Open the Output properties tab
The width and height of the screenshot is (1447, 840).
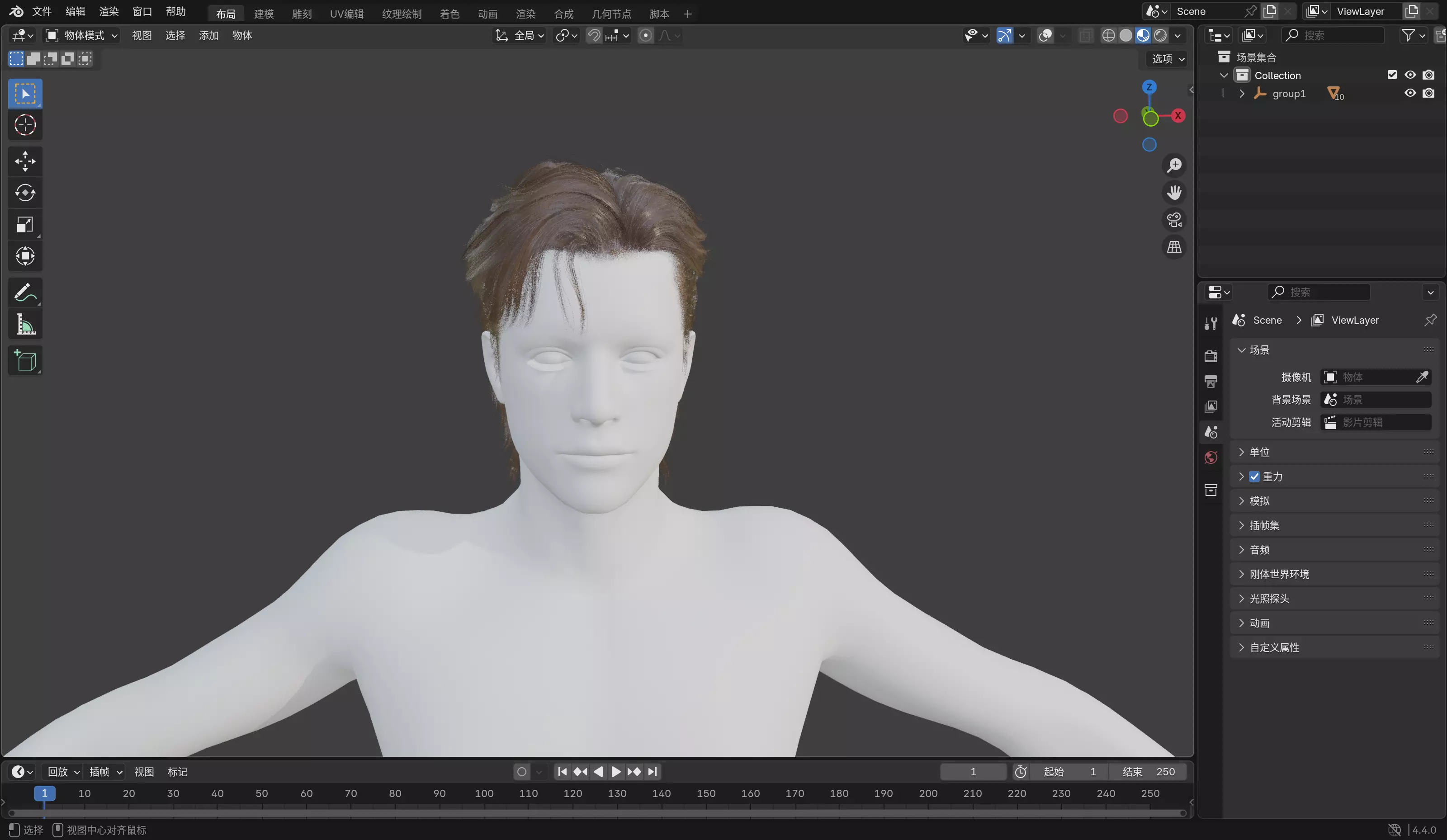1211,381
